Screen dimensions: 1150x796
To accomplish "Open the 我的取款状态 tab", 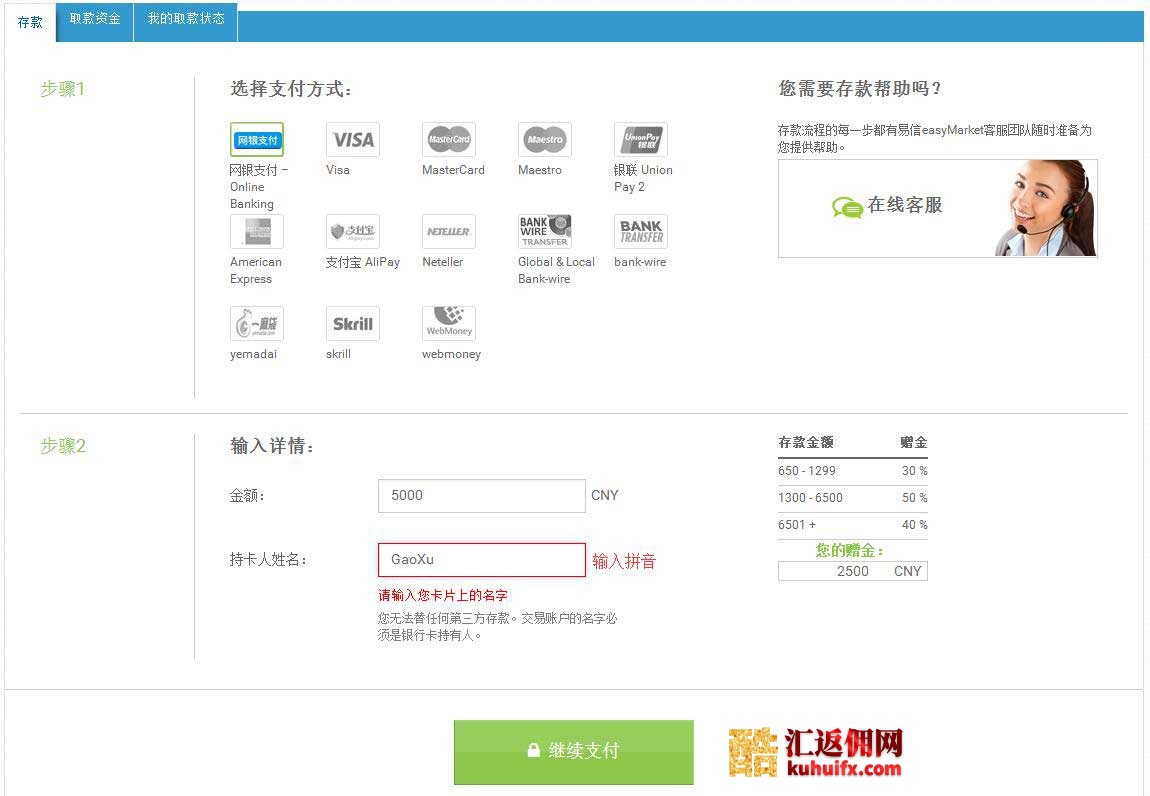I will (186, 19).
